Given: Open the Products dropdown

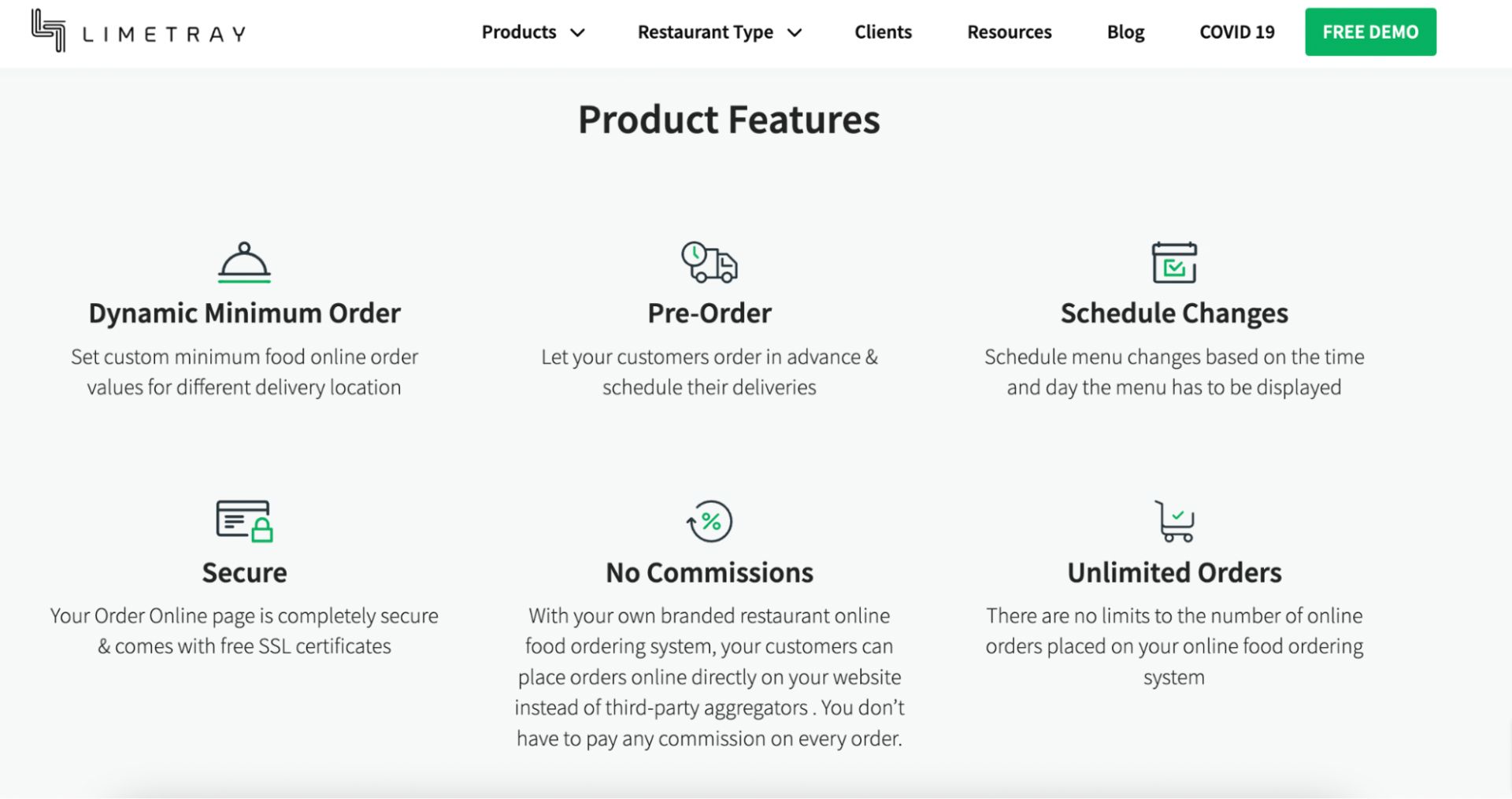Looking at the screenshot, I should (x=519, y=32).
